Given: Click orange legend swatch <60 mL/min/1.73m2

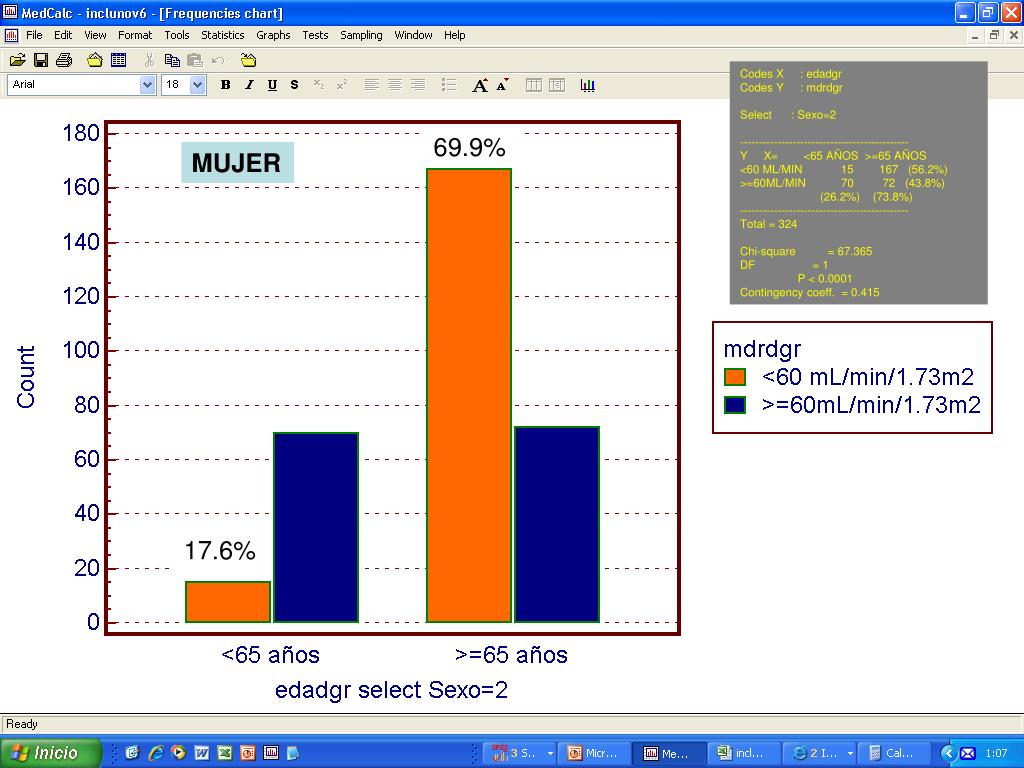Looking at the screenshot, I should [735, 377].
